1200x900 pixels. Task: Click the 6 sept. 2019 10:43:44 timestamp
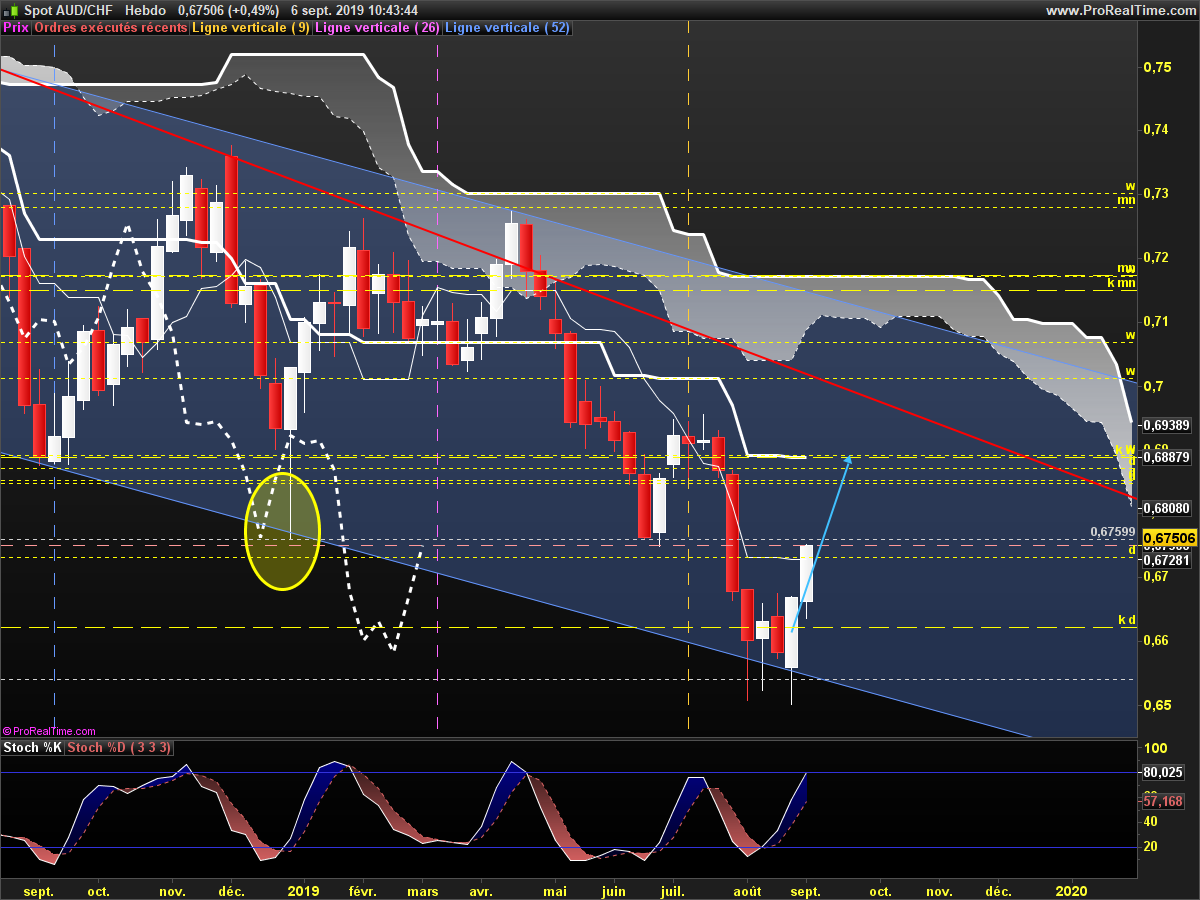point(354,10)
